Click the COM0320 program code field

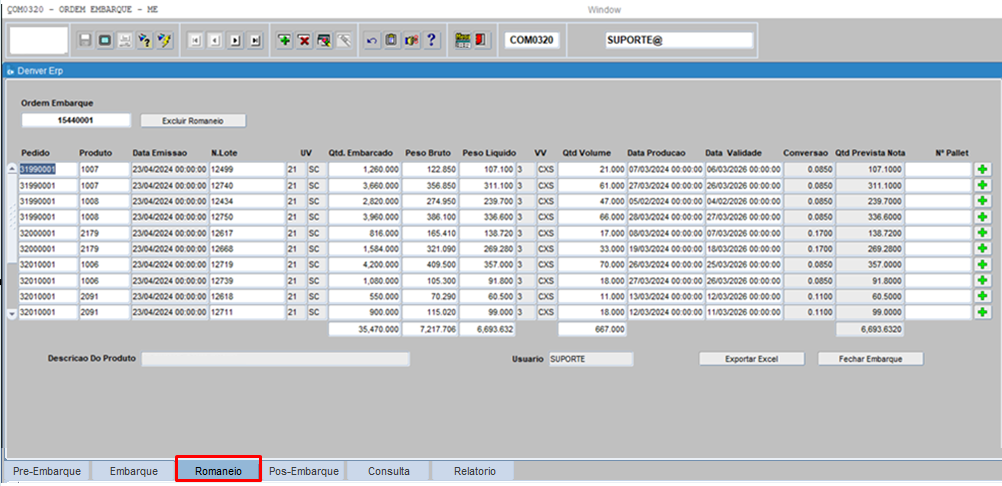click(x=532, y=40)
